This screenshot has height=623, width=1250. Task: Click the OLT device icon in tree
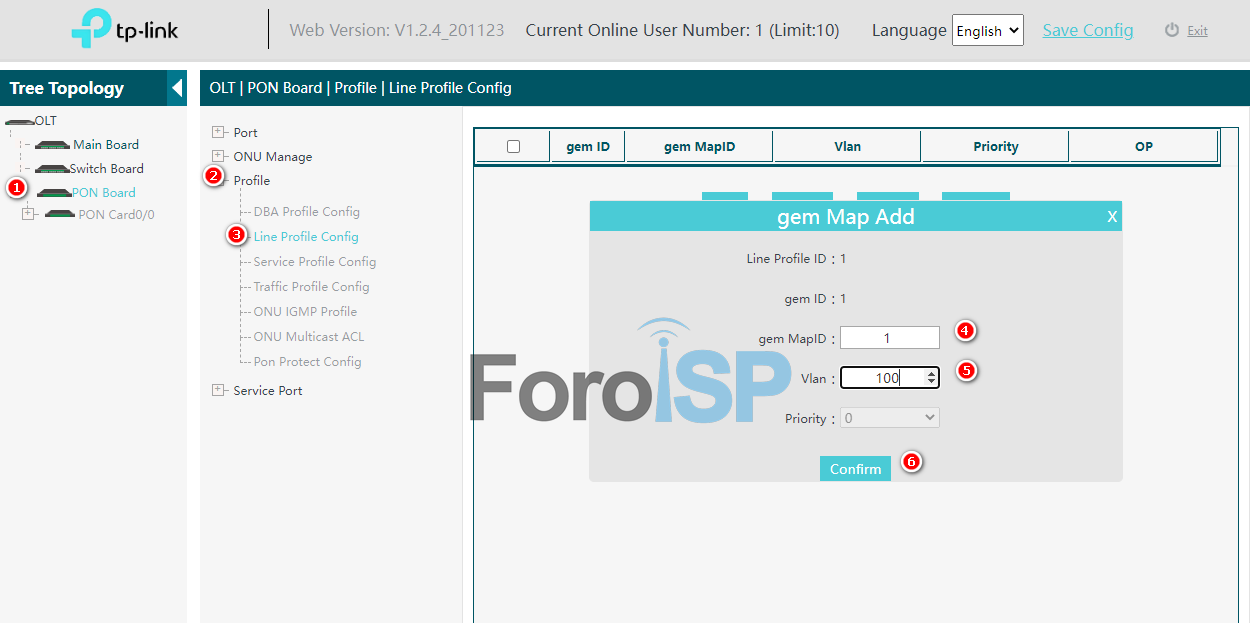19,121
